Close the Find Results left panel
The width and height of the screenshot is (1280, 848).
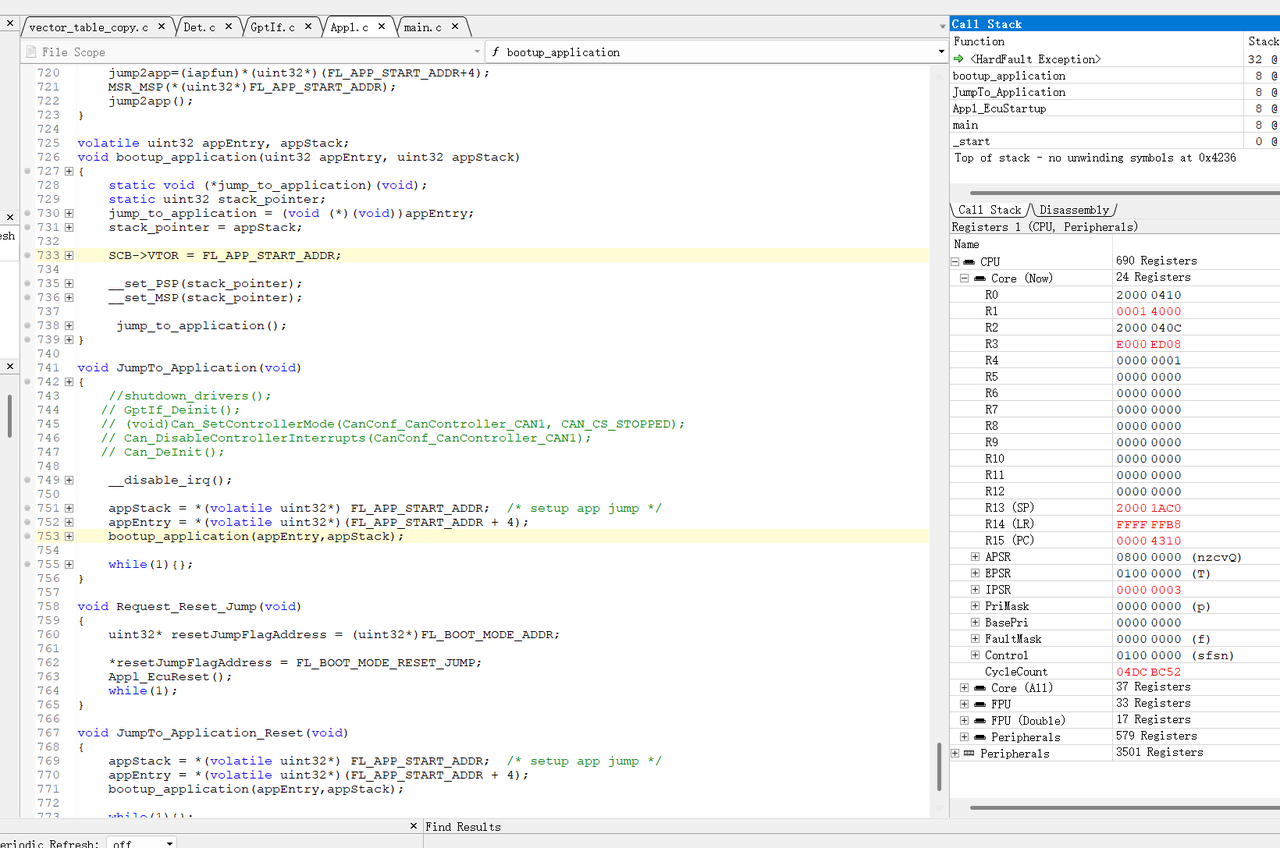point(414,826)
